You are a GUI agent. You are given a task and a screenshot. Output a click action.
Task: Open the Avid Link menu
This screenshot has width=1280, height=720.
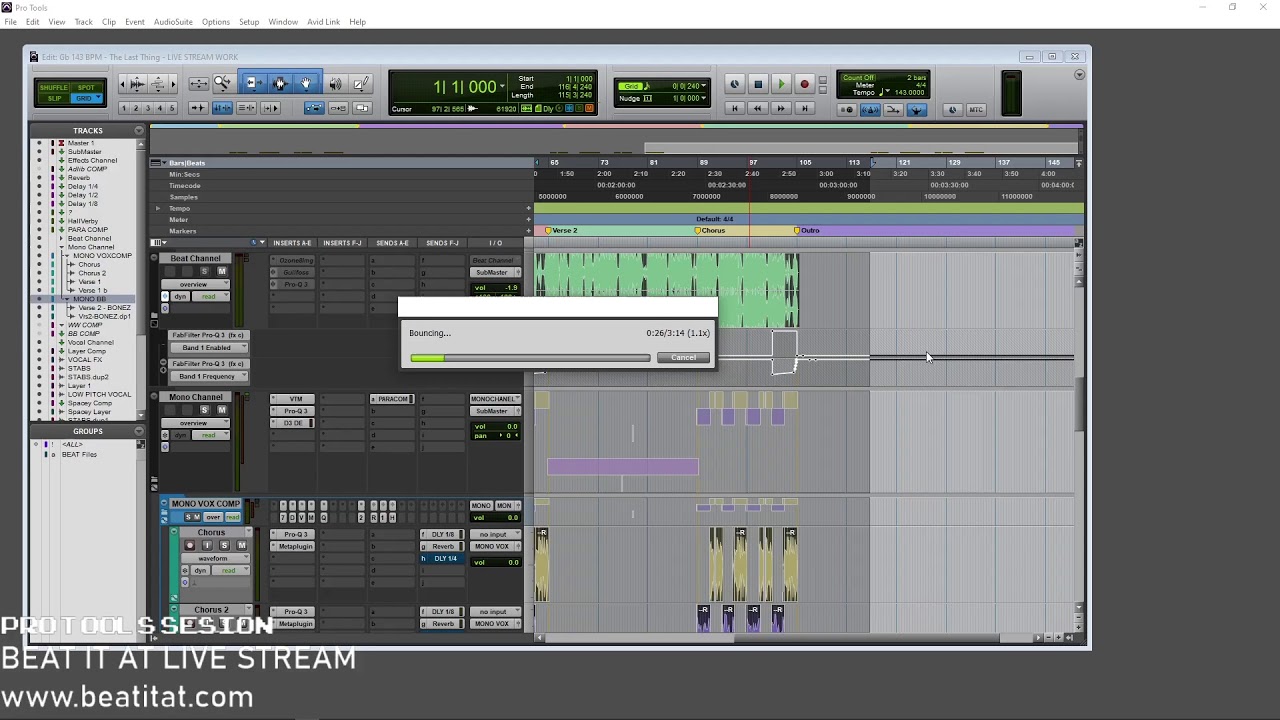pyautogui.click(x=323, y=22)
